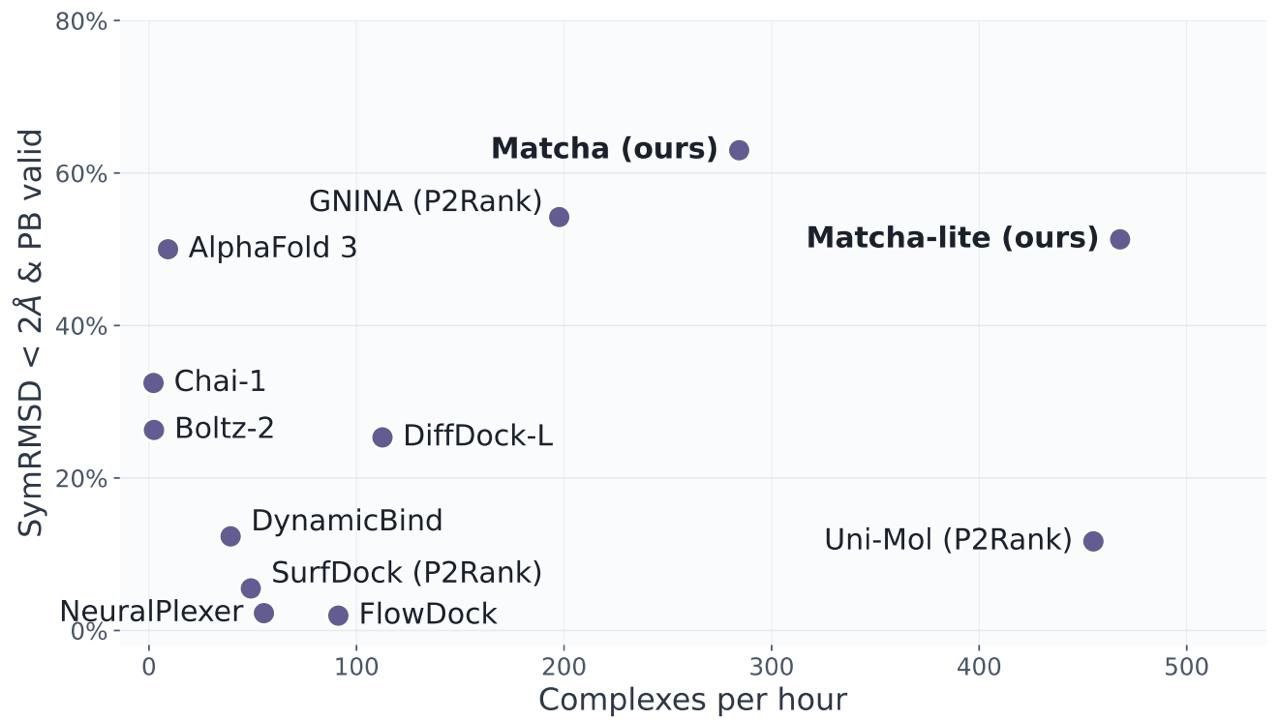Select the FlowDock scatter dot

(338, 615)
